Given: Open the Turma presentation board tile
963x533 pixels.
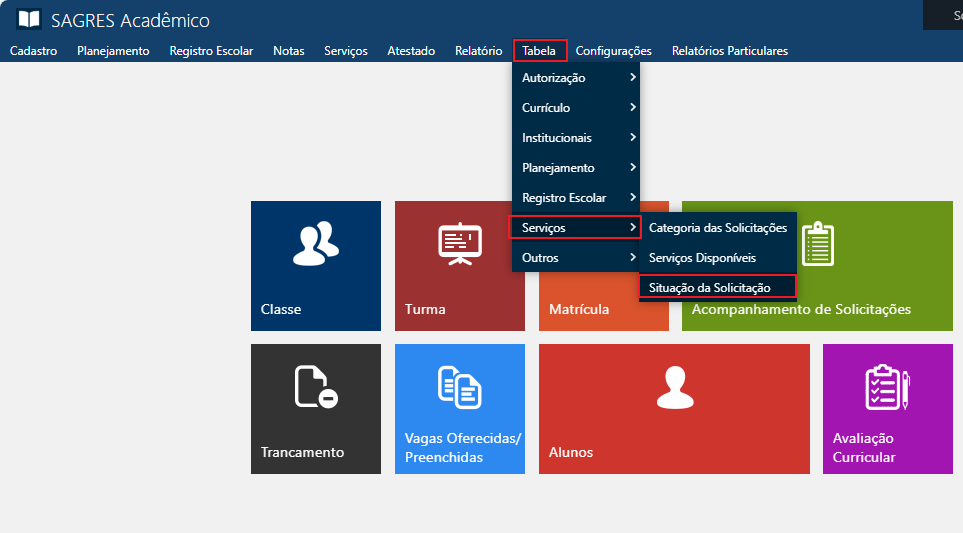Looking at the screenshot, I should point(459,265).
